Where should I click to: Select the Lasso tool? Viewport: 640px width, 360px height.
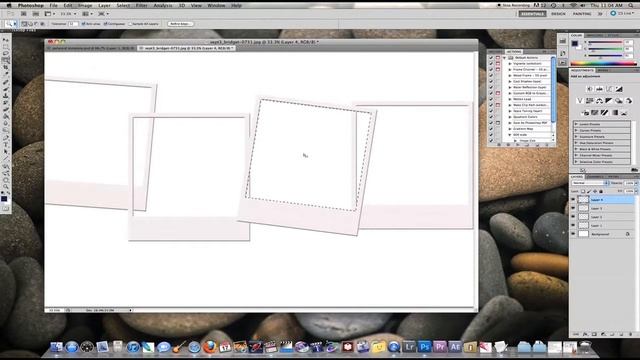point(6,54)
